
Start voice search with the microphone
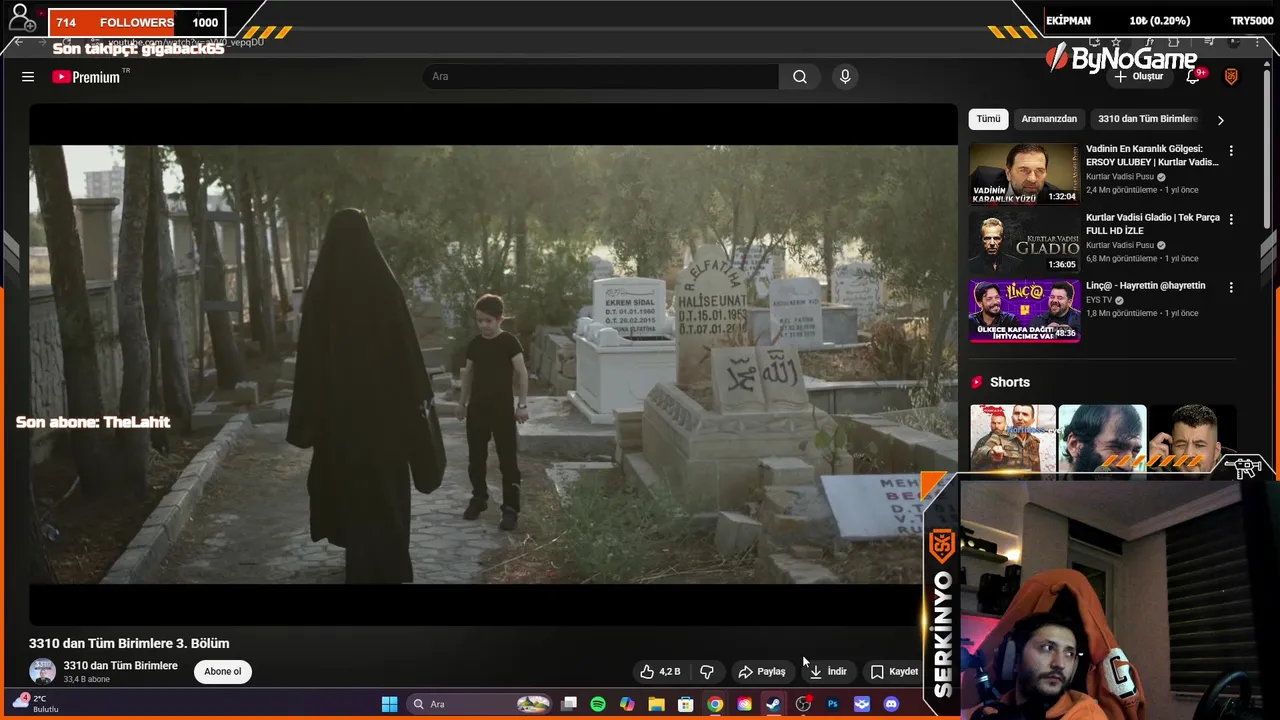click(845, 77)
